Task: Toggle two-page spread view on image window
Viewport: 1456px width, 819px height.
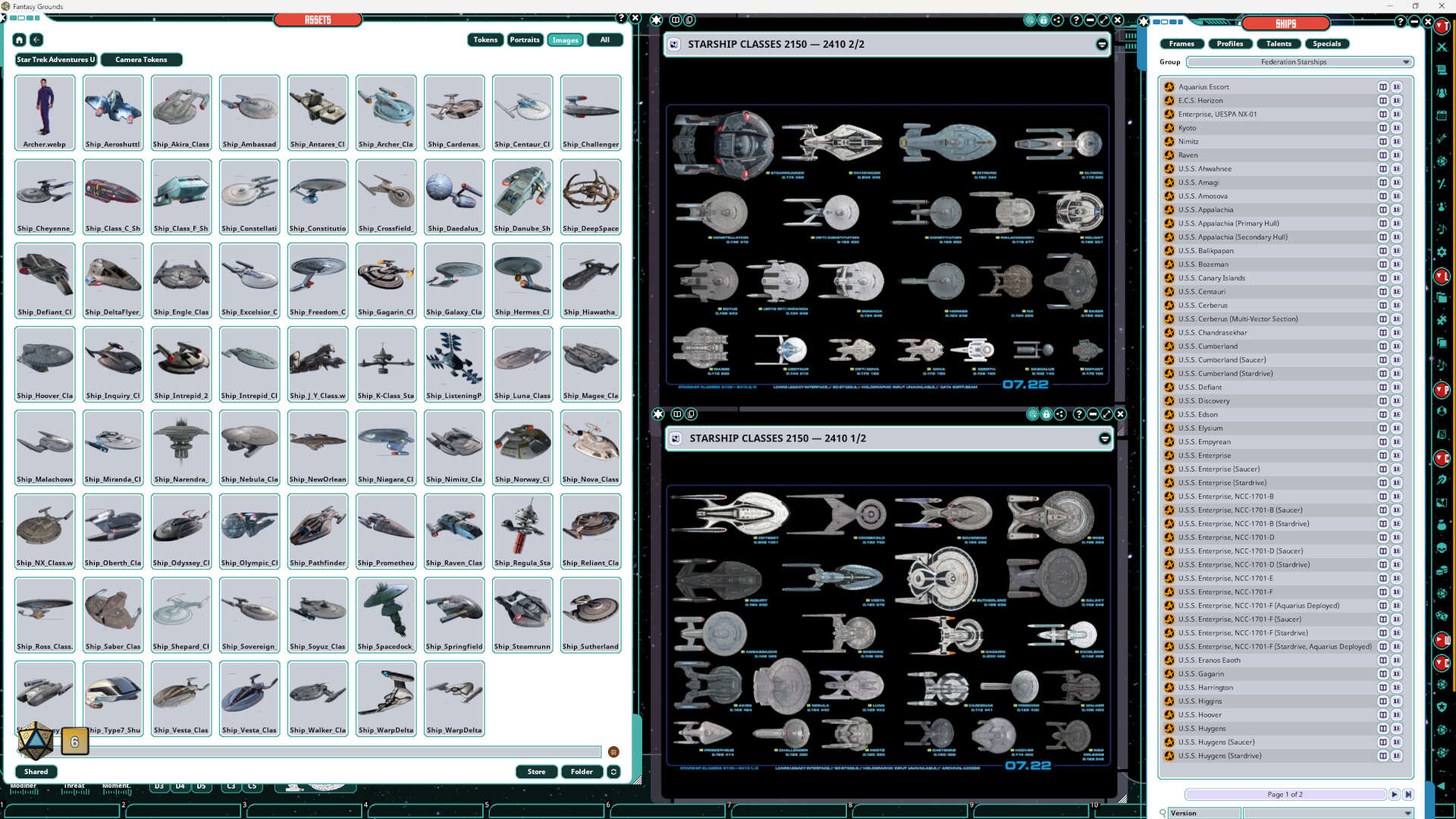Action: 673,20
